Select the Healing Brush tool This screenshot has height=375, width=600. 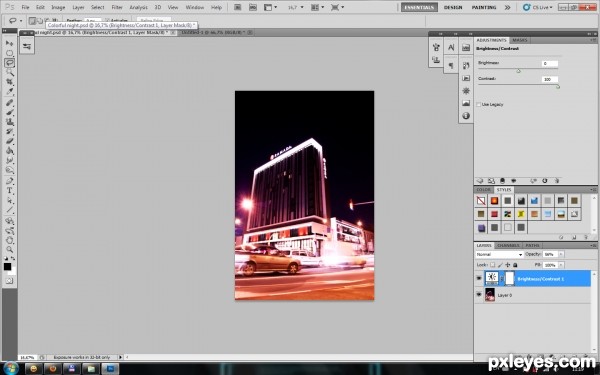pyautogui.click(x=9, y=103)
